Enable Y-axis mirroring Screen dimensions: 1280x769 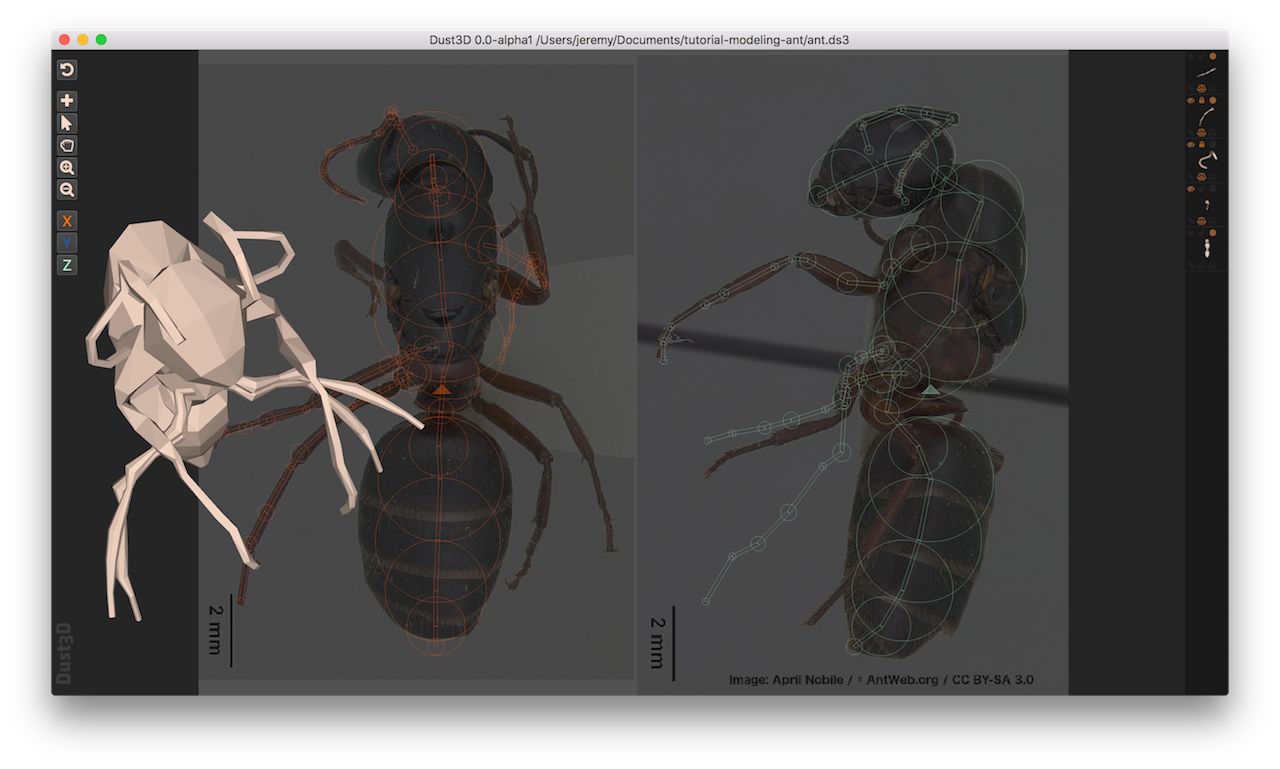(x=66, y=243)
